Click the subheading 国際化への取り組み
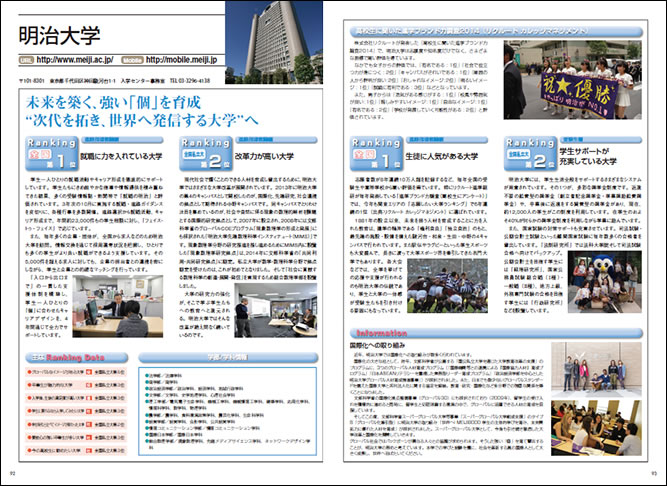Screen dimensions: 667x486 point(377,345)
